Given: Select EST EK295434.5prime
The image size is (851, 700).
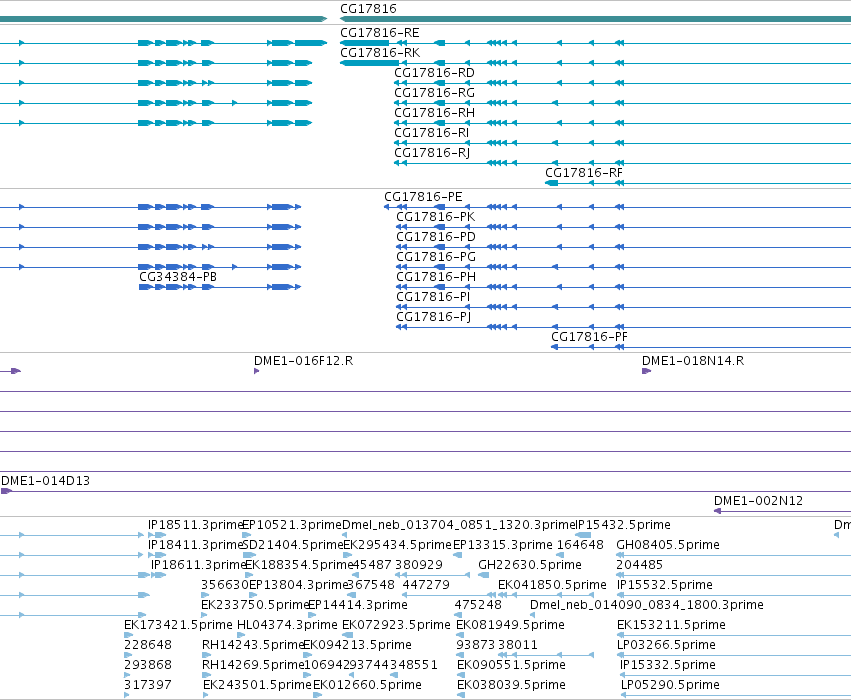Looking at the screenshot, I should [397, 545].
